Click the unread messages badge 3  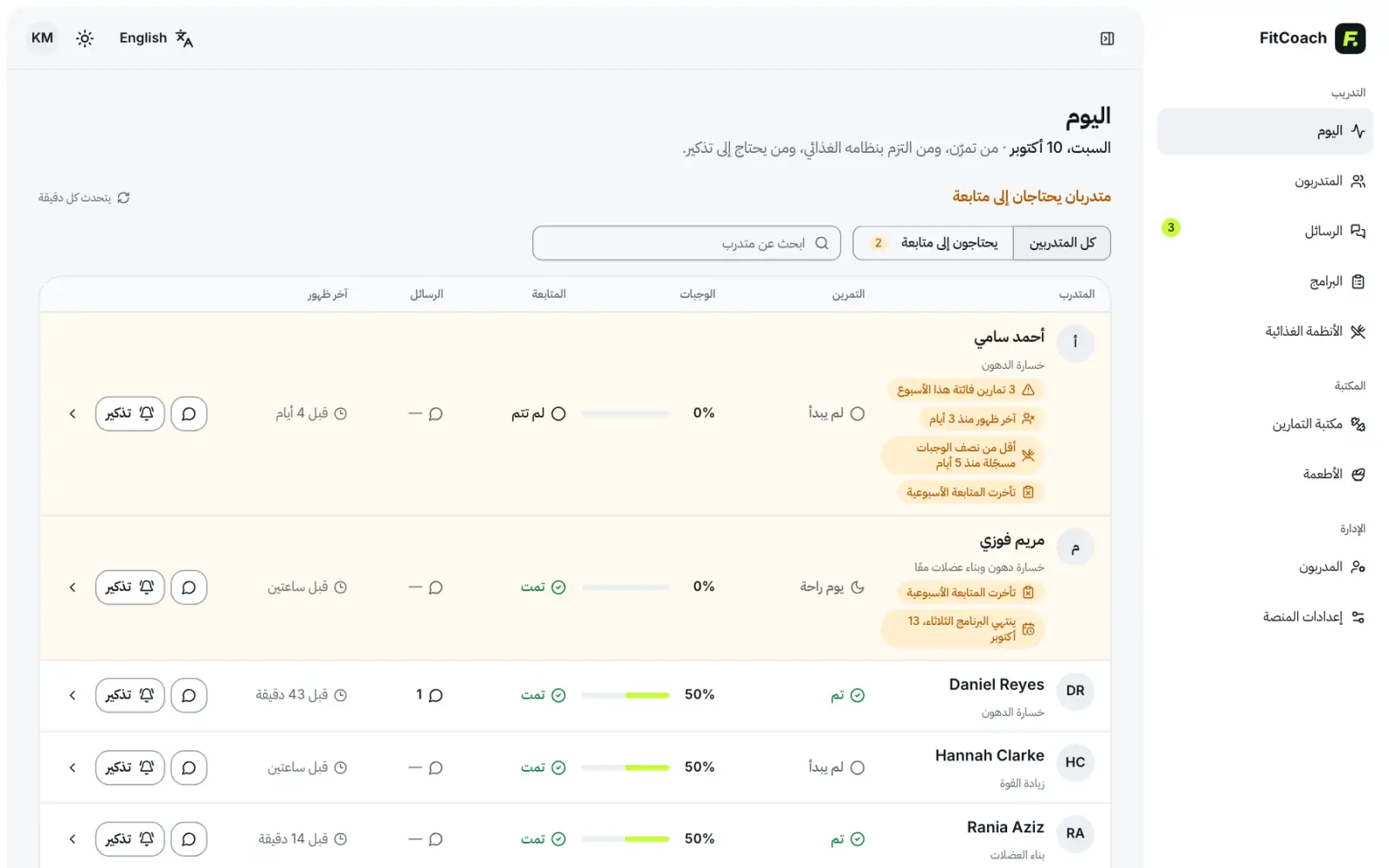point(1170,227)
